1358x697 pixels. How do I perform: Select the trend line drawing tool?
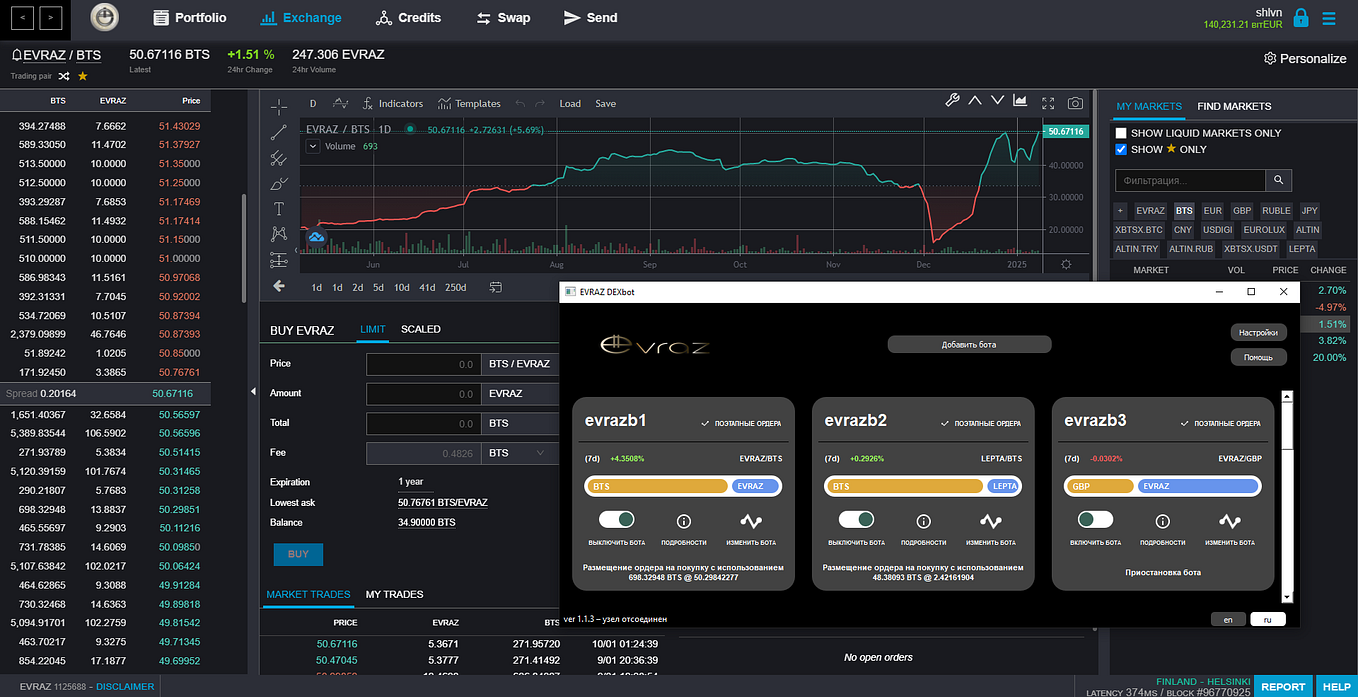(x=279, y=132)
